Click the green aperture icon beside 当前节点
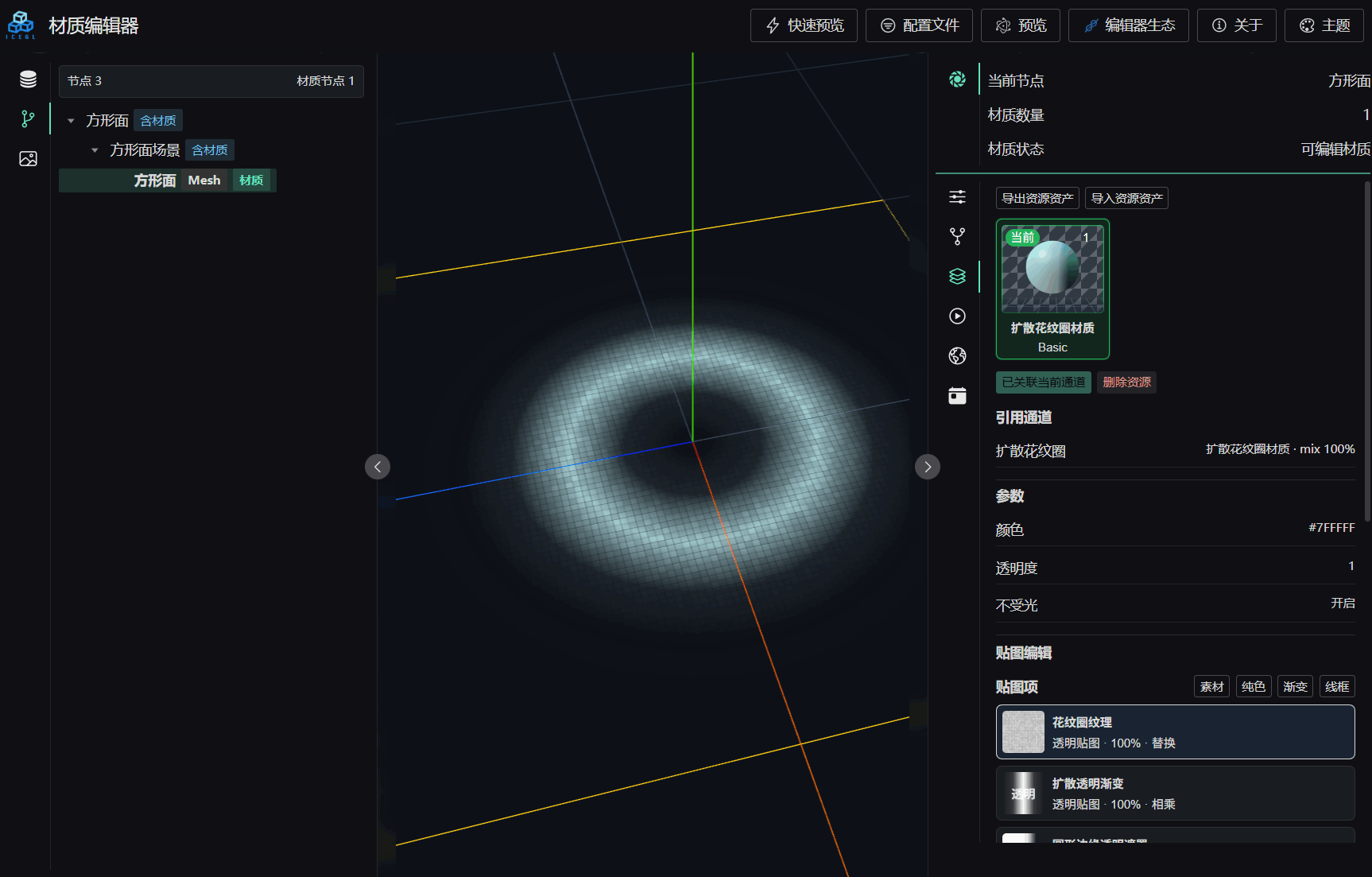Screen dimensions: 1372x877 tap(957, 80)
